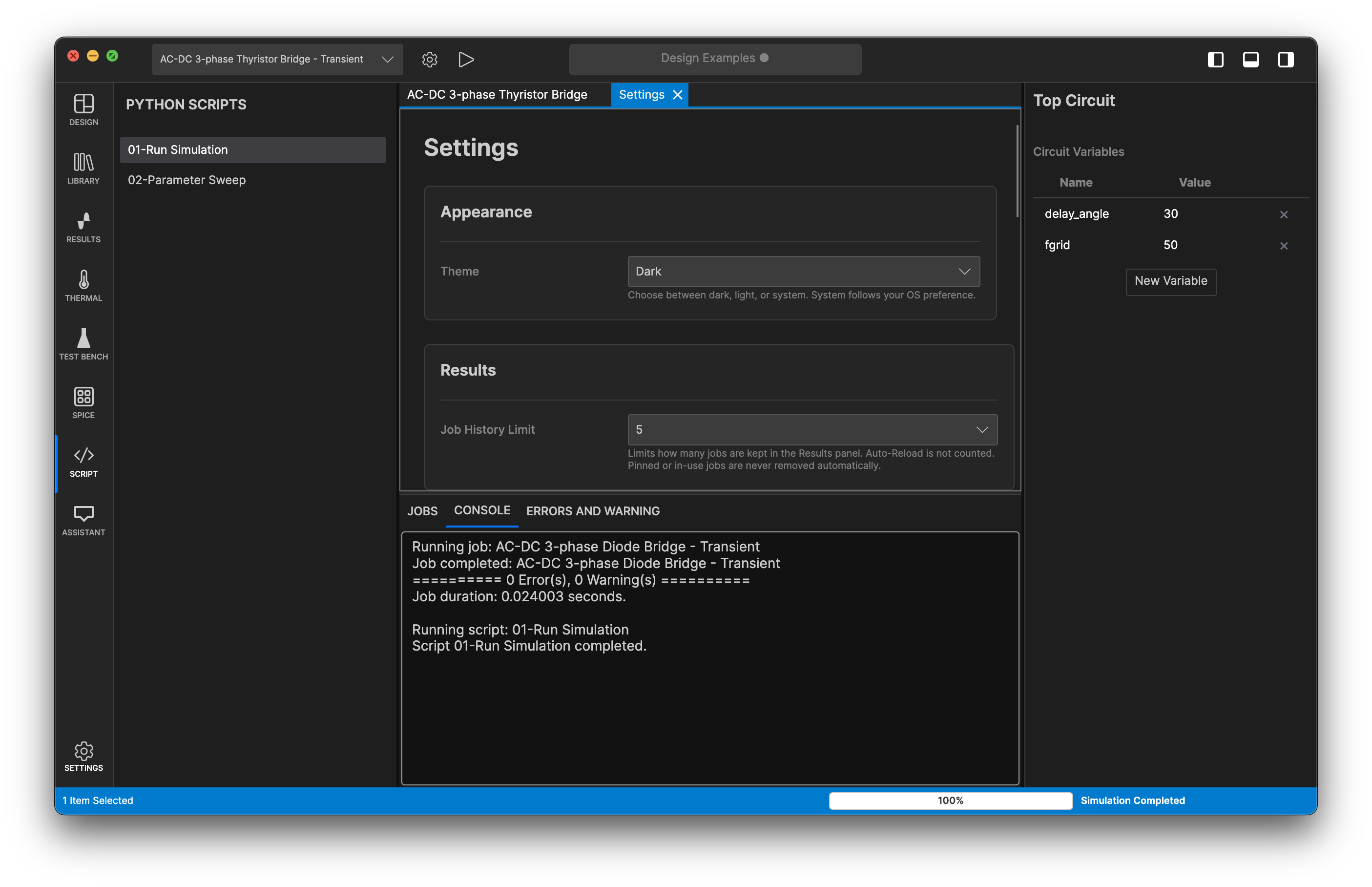Open the Library panel
This screenshot has width=1372, height=887.
(x=83, y=168)
